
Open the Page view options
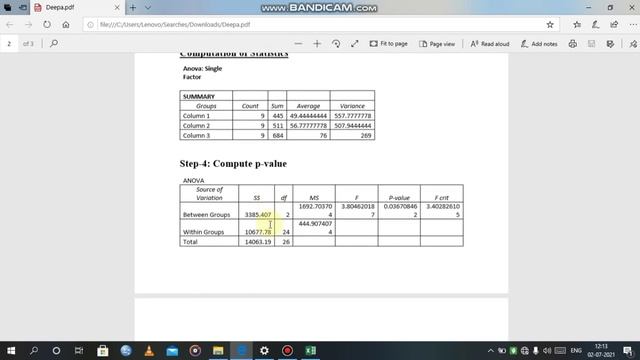point(437,44)
